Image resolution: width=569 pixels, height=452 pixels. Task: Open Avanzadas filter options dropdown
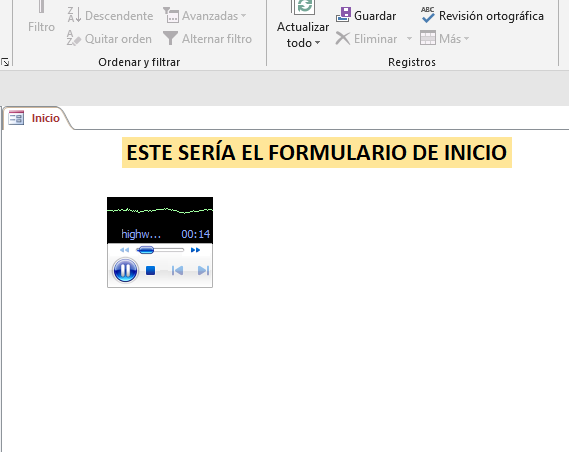point(205,16)
